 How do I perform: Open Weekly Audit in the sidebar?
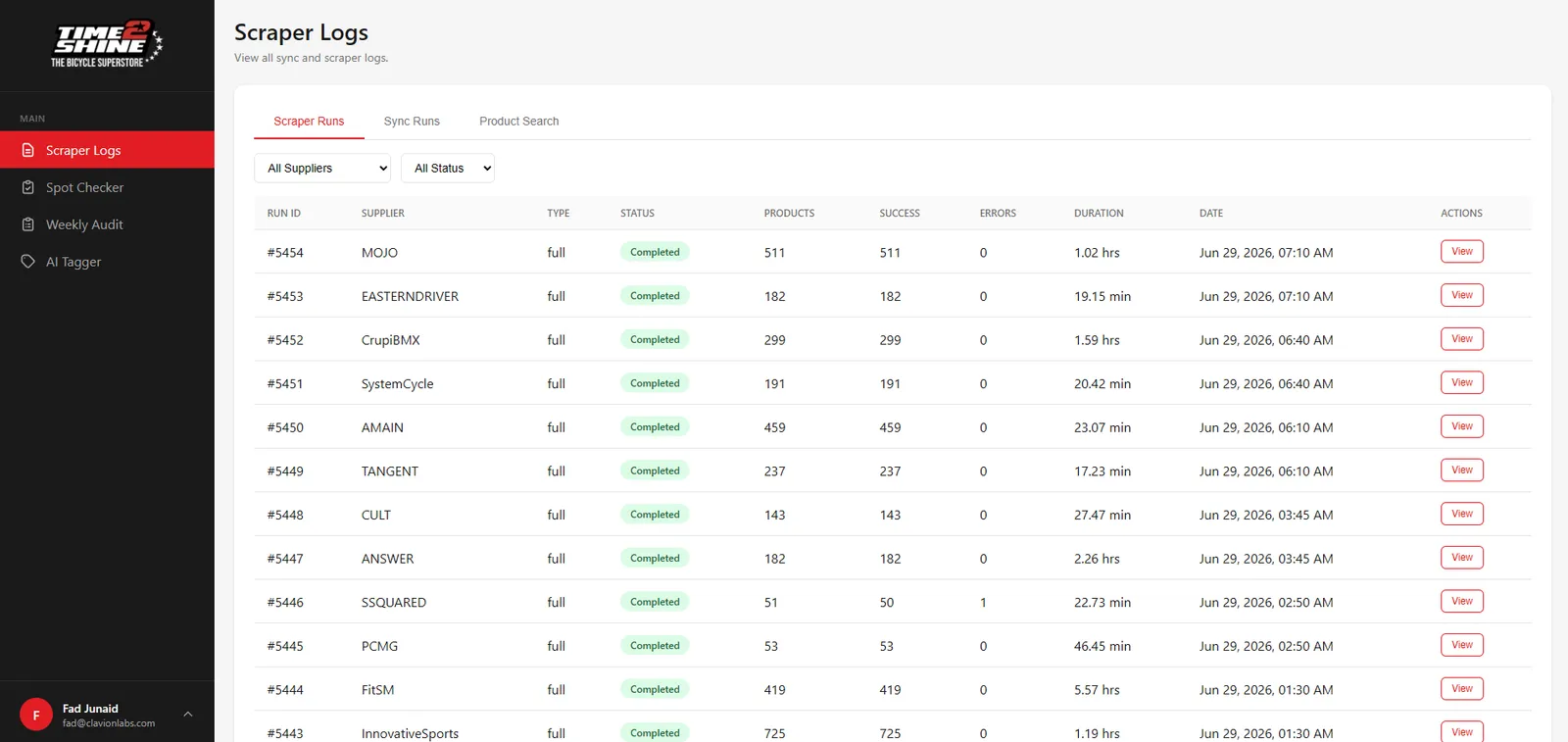pyautogui.click(x=107, y=224)
